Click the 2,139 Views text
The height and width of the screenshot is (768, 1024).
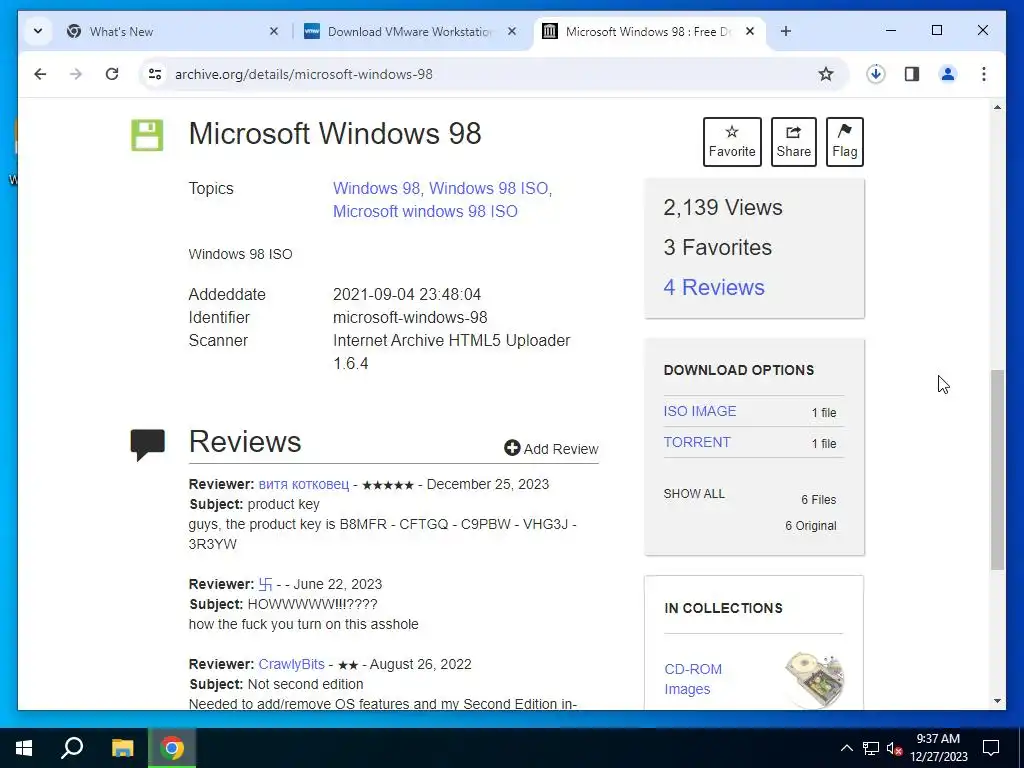click(722, 208)
